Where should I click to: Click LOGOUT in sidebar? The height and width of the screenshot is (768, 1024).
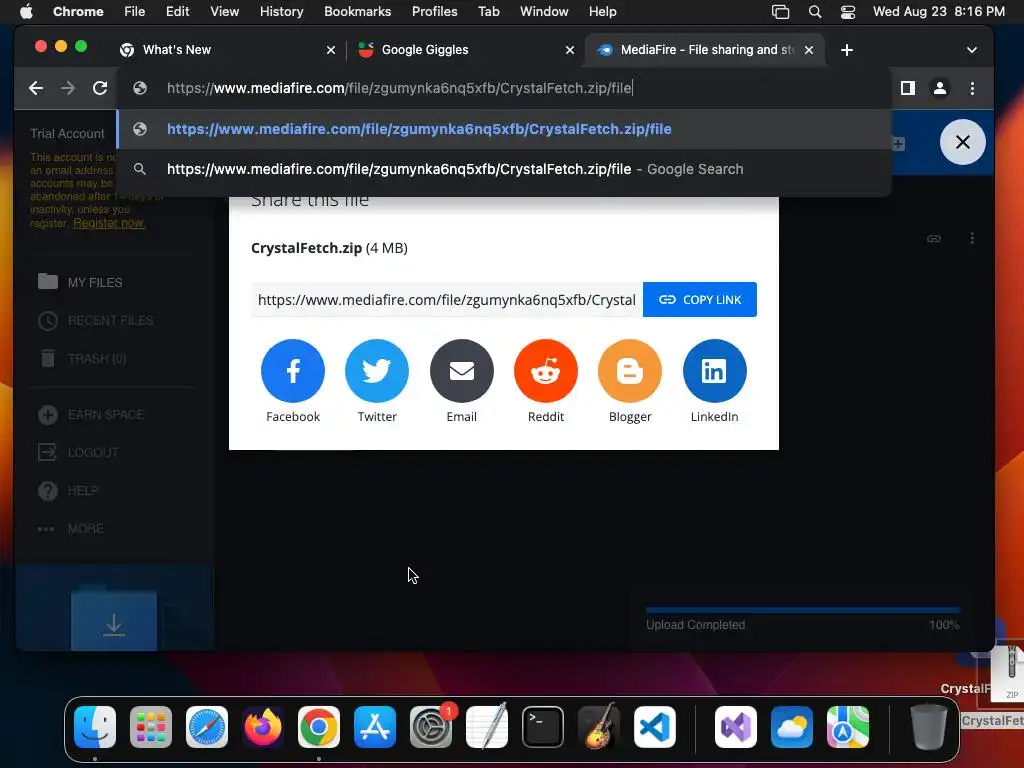click(78, 453)
